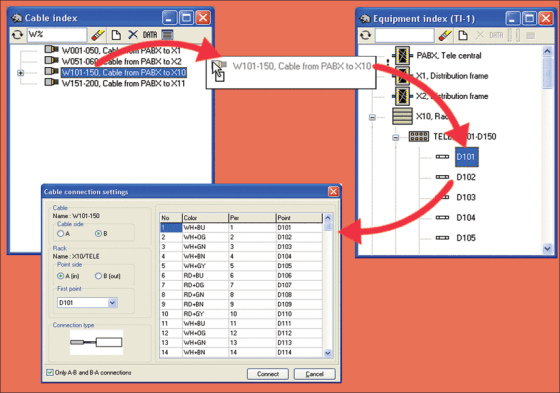Click down arrow of connection table scrollbar
The height and width of the screenshot is (393, 560).
328,353
